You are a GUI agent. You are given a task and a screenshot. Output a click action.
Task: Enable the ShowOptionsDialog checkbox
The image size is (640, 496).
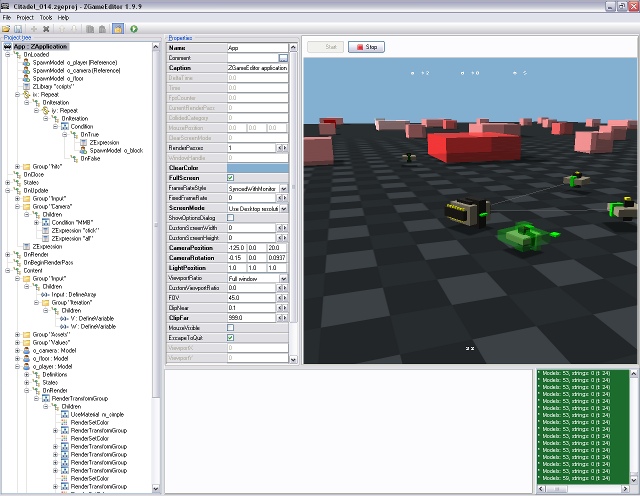click(230, 218)
